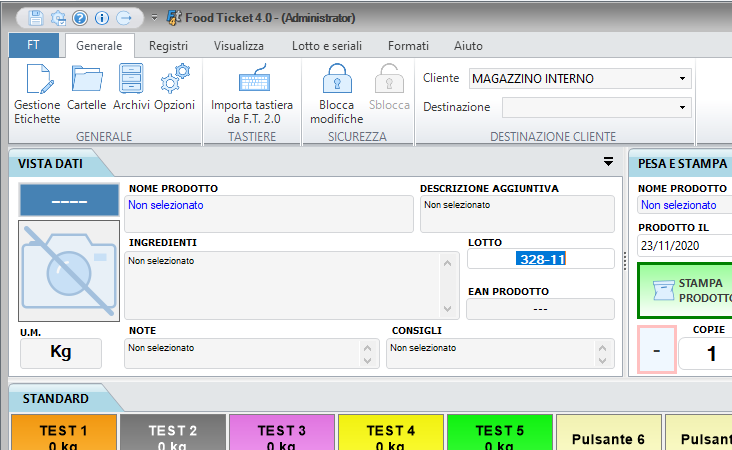Viewport: 732px width, 450px height.
Task: Click the INGREDIENTI scroll down arrow
Action: click(x=448, y=309)
